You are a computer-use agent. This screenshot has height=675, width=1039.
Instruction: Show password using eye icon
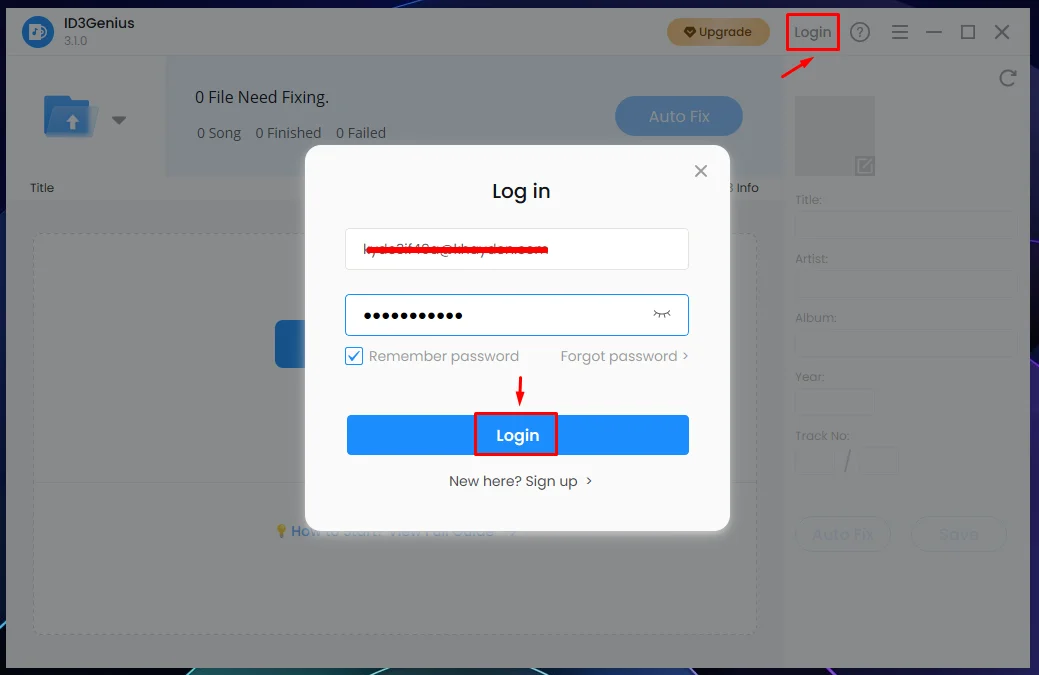coord(661,314)
